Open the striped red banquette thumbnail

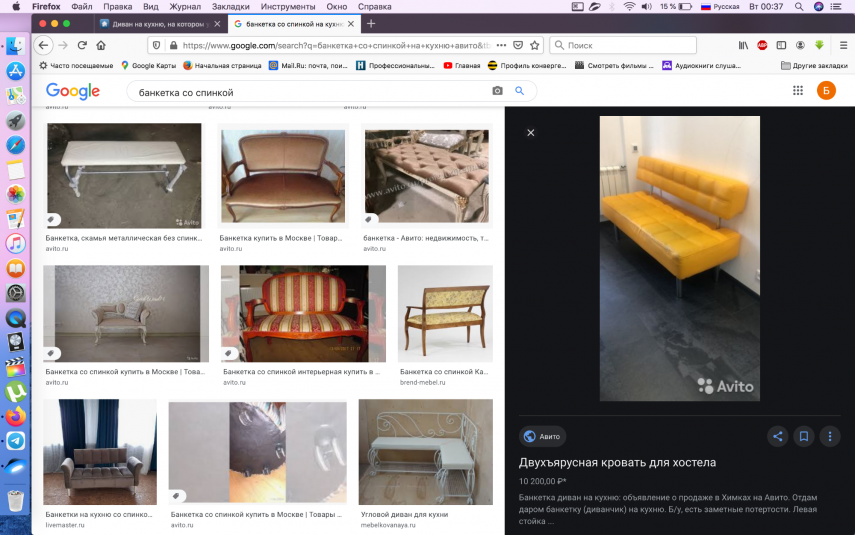pos(303,314)
